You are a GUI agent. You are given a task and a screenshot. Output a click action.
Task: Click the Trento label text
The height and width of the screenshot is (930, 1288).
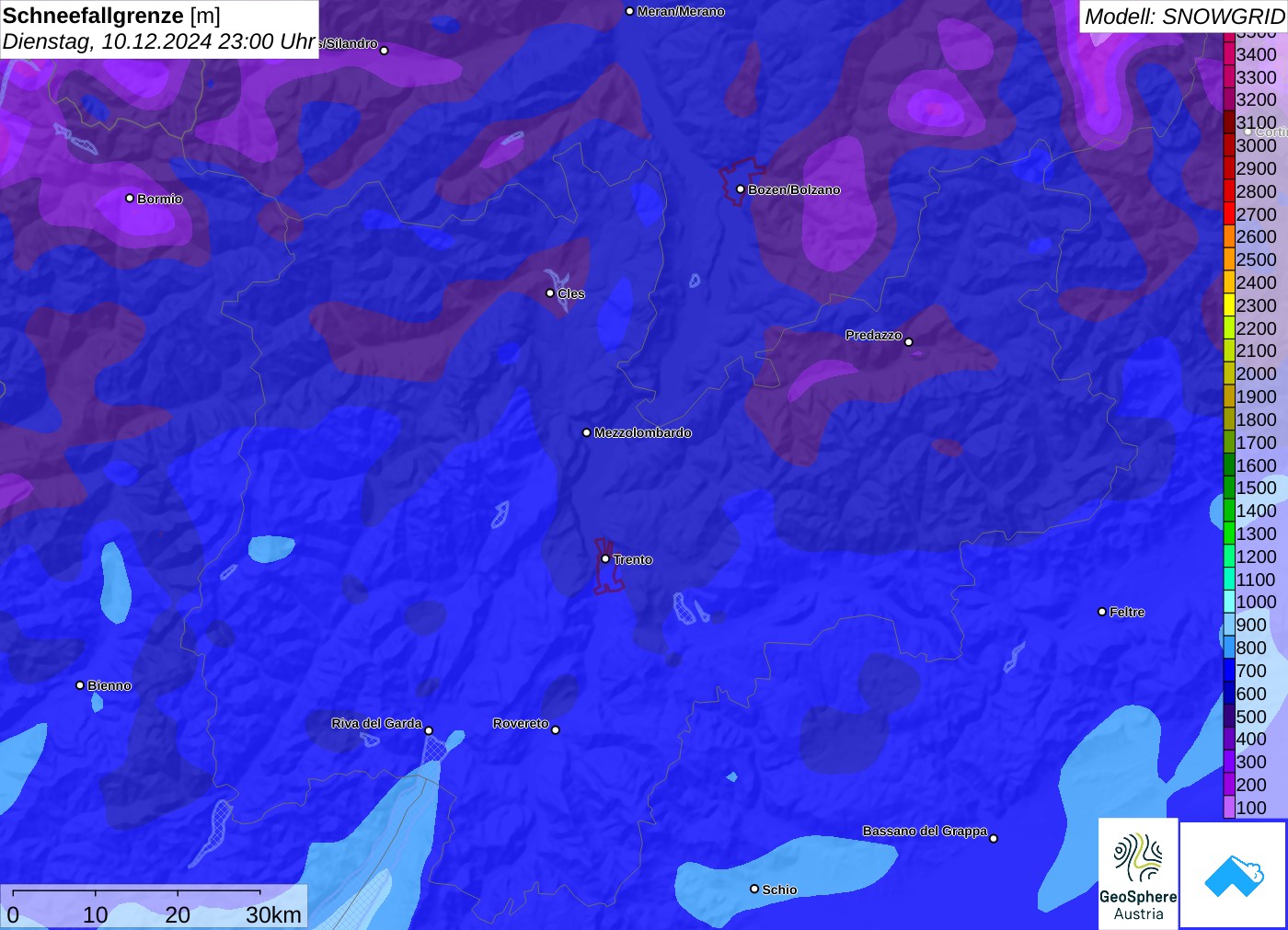click(x=633, y=559)
